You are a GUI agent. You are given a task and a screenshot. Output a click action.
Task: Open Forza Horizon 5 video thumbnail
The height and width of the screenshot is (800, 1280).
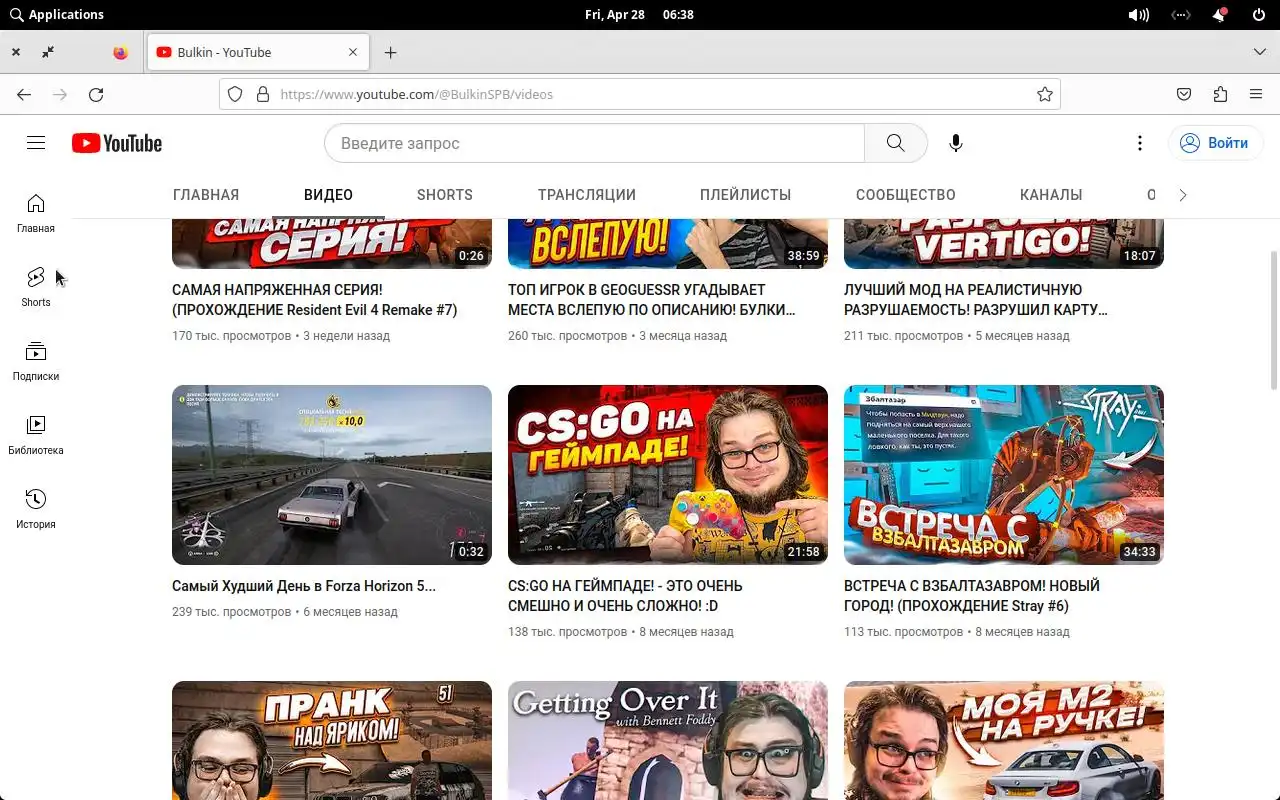pyautogui.click(x=332, y=475)
